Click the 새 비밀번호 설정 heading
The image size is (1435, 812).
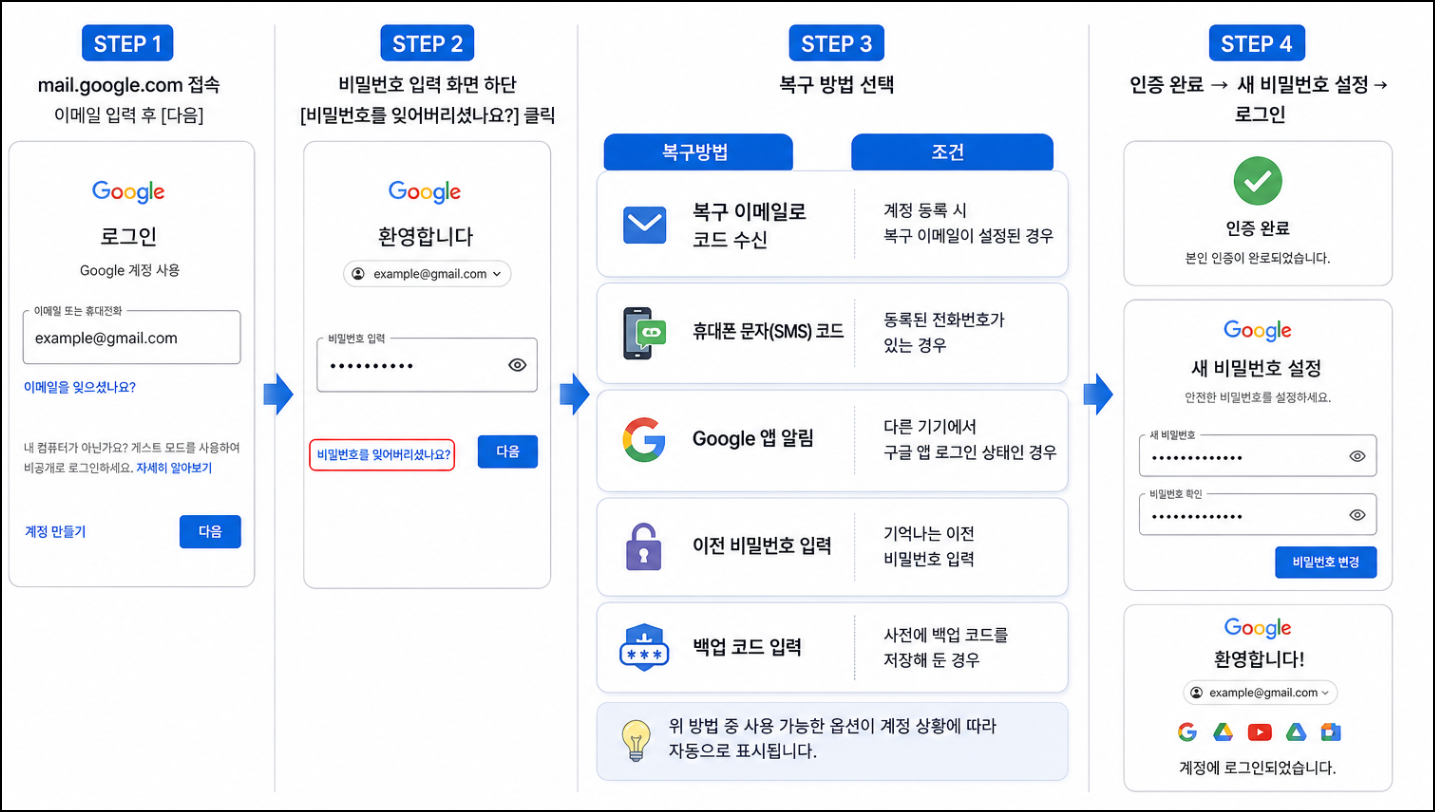(x=1257, y=368)
